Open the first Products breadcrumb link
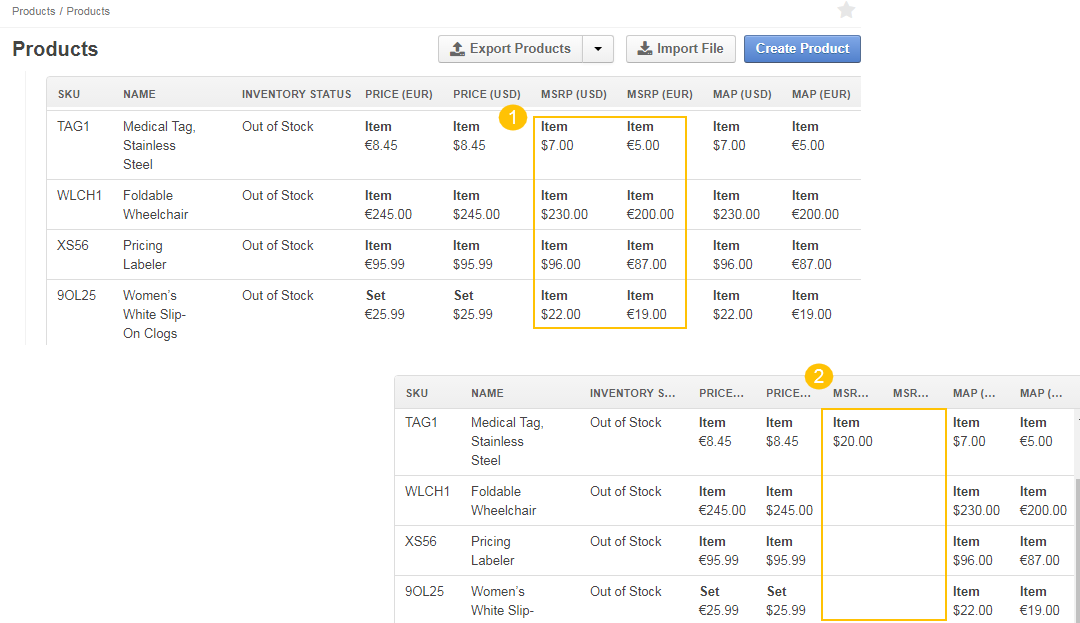This screenshot has width=1080, height=623. pyautogui.click(x=33, y=12)
